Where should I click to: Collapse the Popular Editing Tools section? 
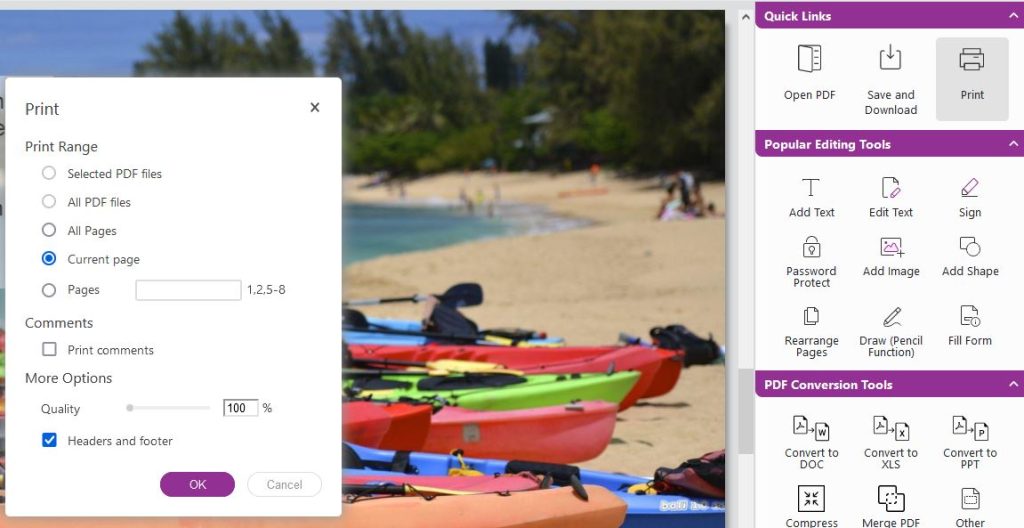1014,144
